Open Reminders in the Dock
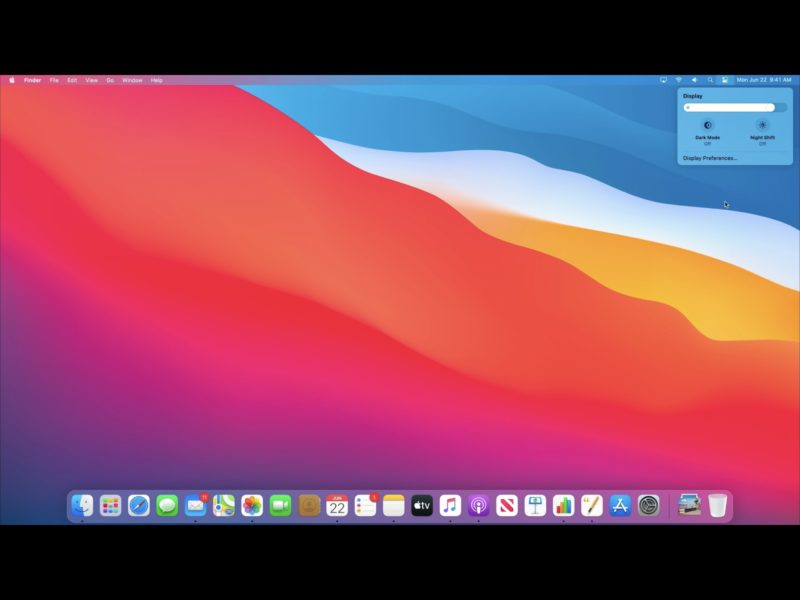Viewport: 800px width, 600px height. pyautogui.click(x=365, y=506)
